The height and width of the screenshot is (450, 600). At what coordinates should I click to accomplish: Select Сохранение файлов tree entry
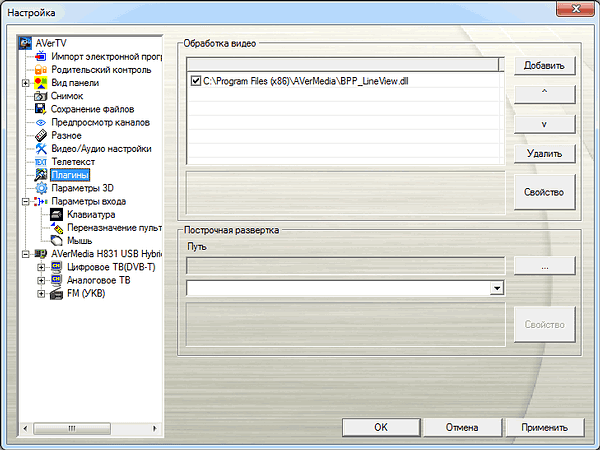click(x=92, y=109)
